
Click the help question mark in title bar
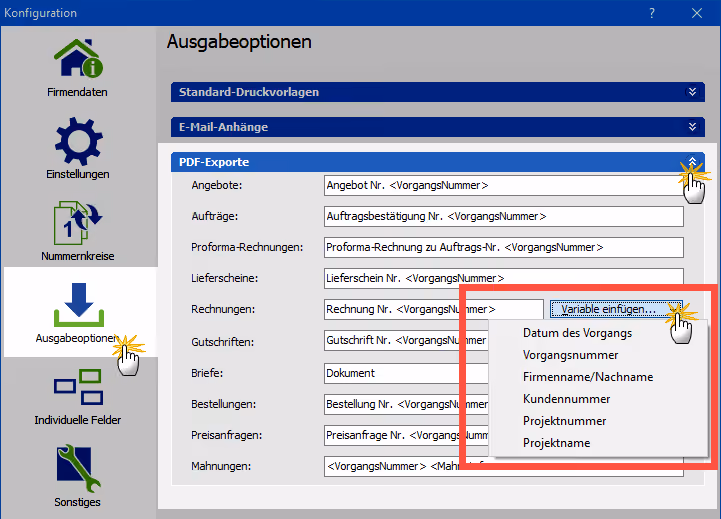point(652,13)
